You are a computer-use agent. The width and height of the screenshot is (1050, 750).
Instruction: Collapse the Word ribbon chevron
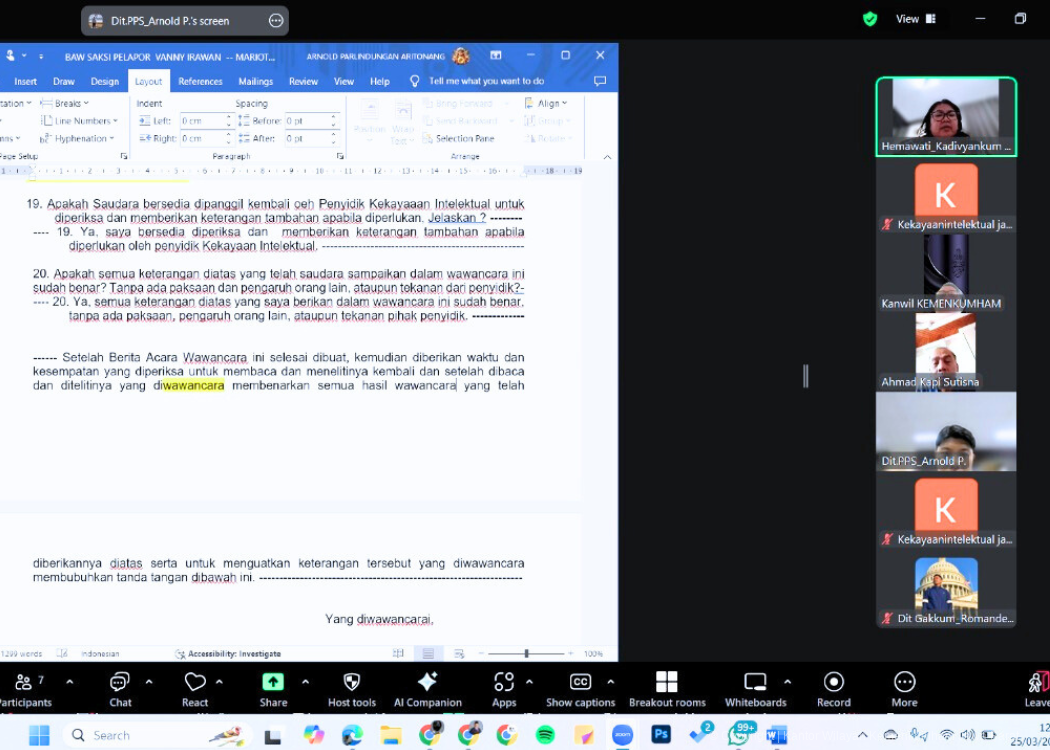tap(607, 157)
